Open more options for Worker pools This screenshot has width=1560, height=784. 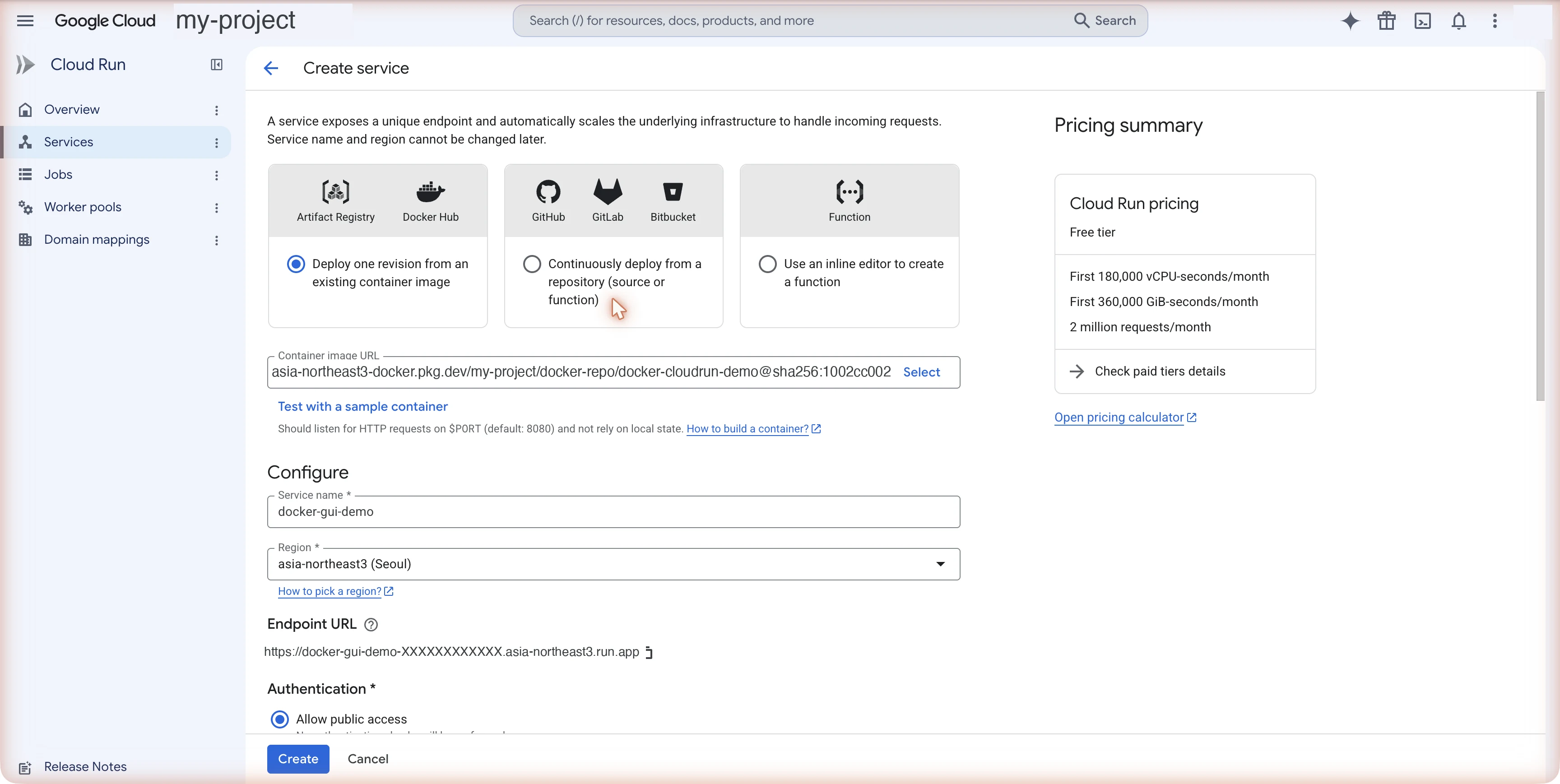[216, 208]
